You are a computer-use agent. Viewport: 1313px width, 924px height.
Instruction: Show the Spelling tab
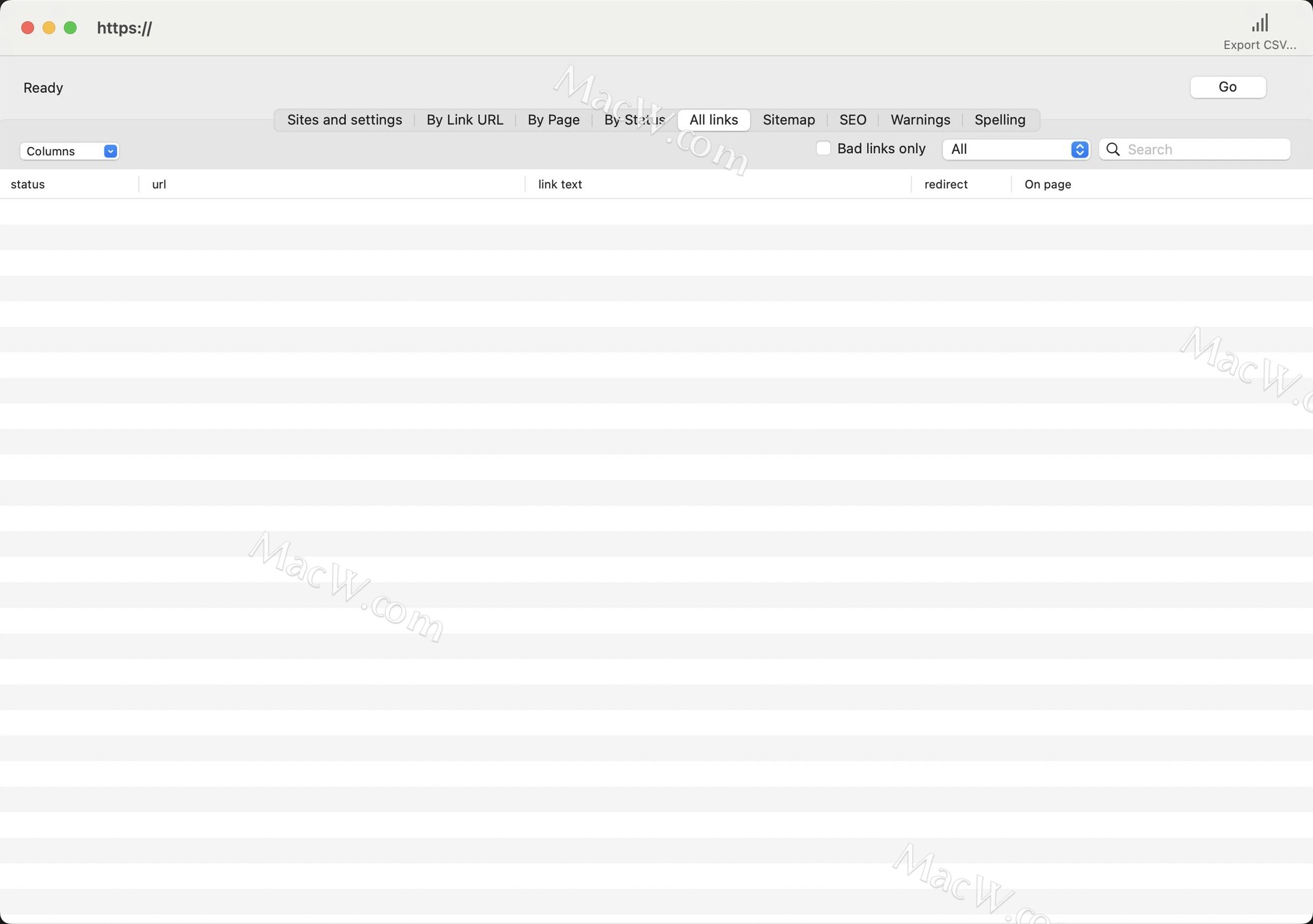[1000, 120]
